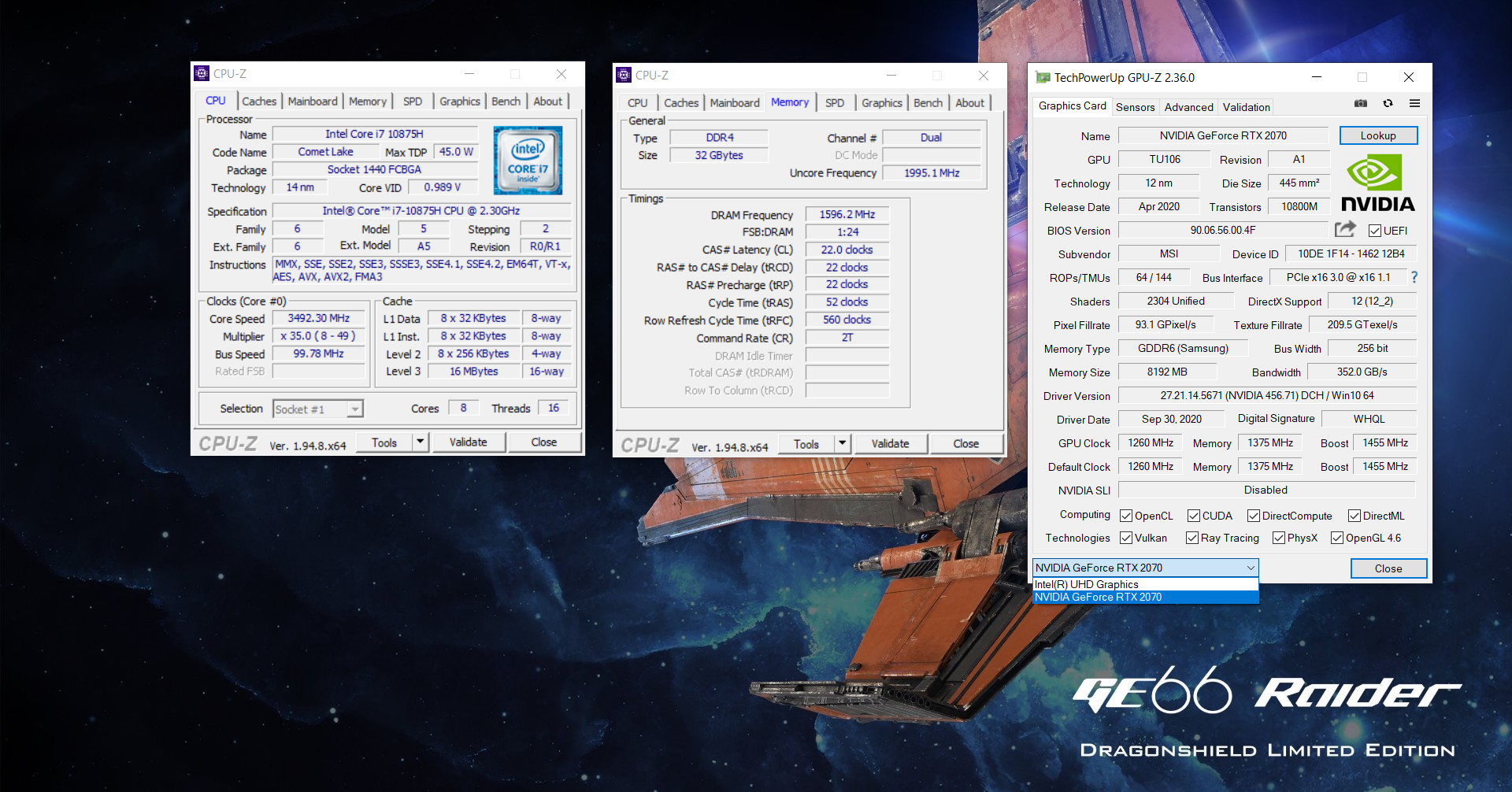Toggle the Ray Tracing checkbox
Image resolution: width=1512 pixels, height=792 pixels.
click(x=1192, y=538)
